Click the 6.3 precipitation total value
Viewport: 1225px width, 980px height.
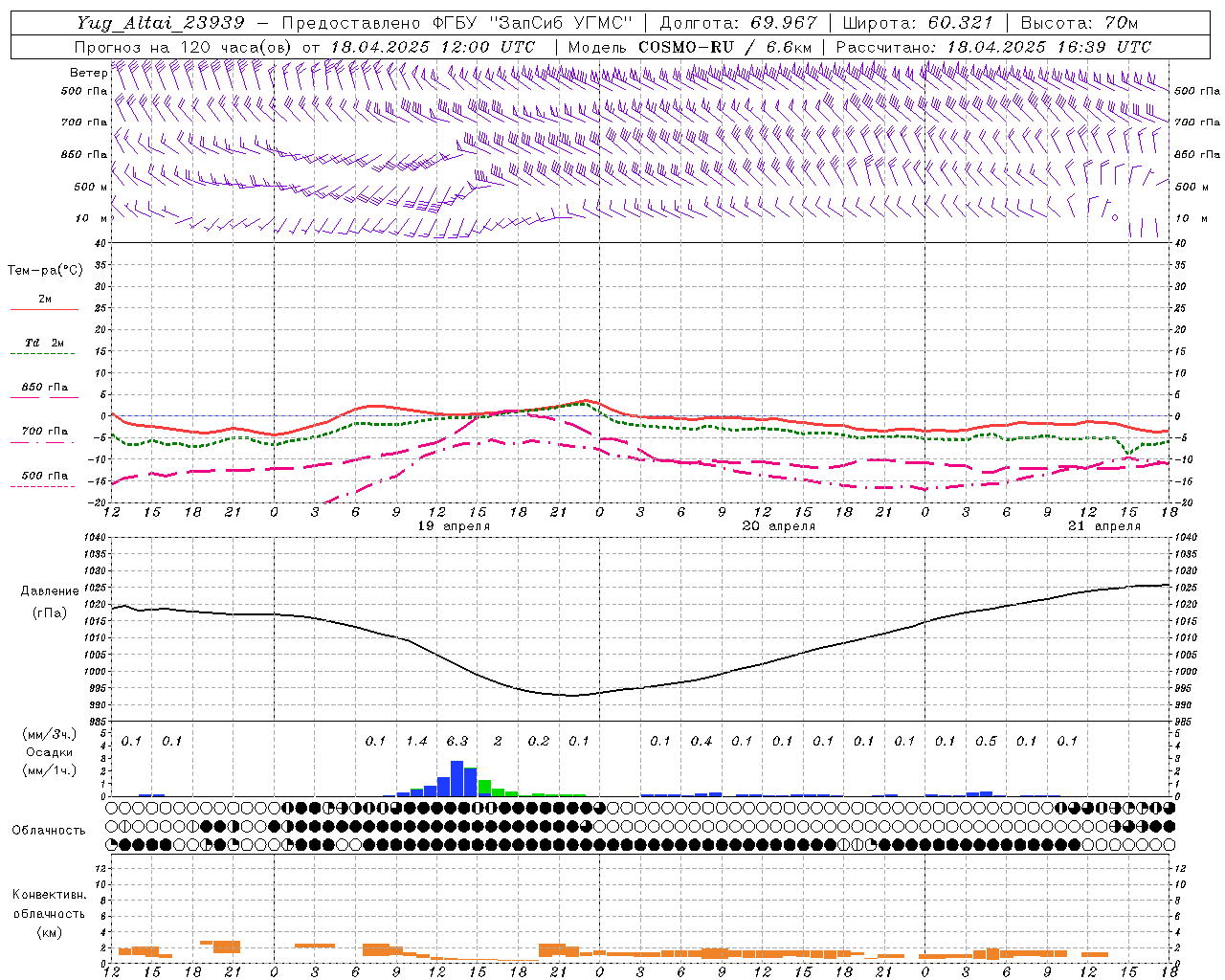pos(457,742)
